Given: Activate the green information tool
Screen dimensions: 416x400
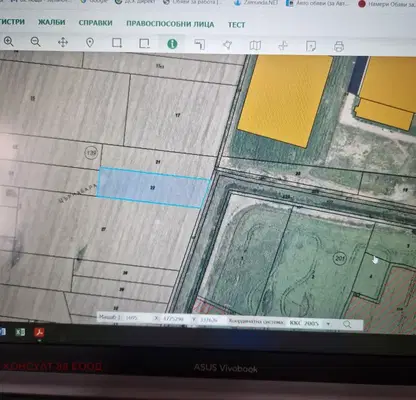Looking at the screenshot, I should pyautogui.click(x=172, y=44).
